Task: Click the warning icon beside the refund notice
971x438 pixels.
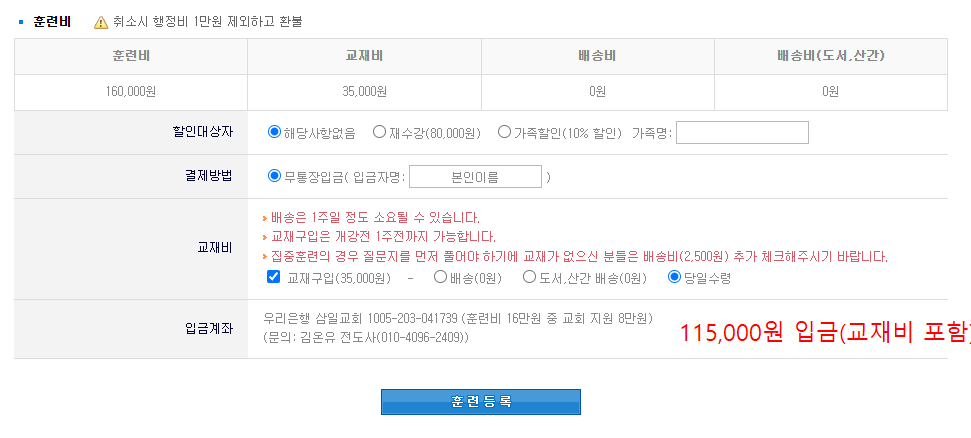Action: tap(100, 21)
